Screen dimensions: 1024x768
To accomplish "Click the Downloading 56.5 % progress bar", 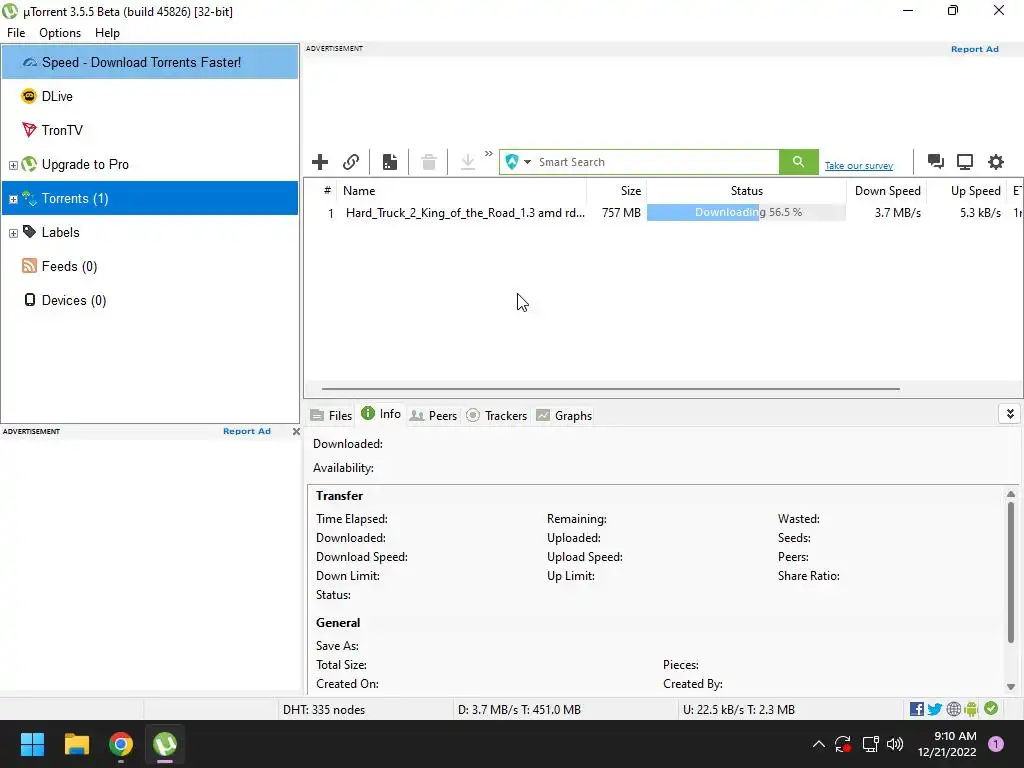I will (746, 212).
